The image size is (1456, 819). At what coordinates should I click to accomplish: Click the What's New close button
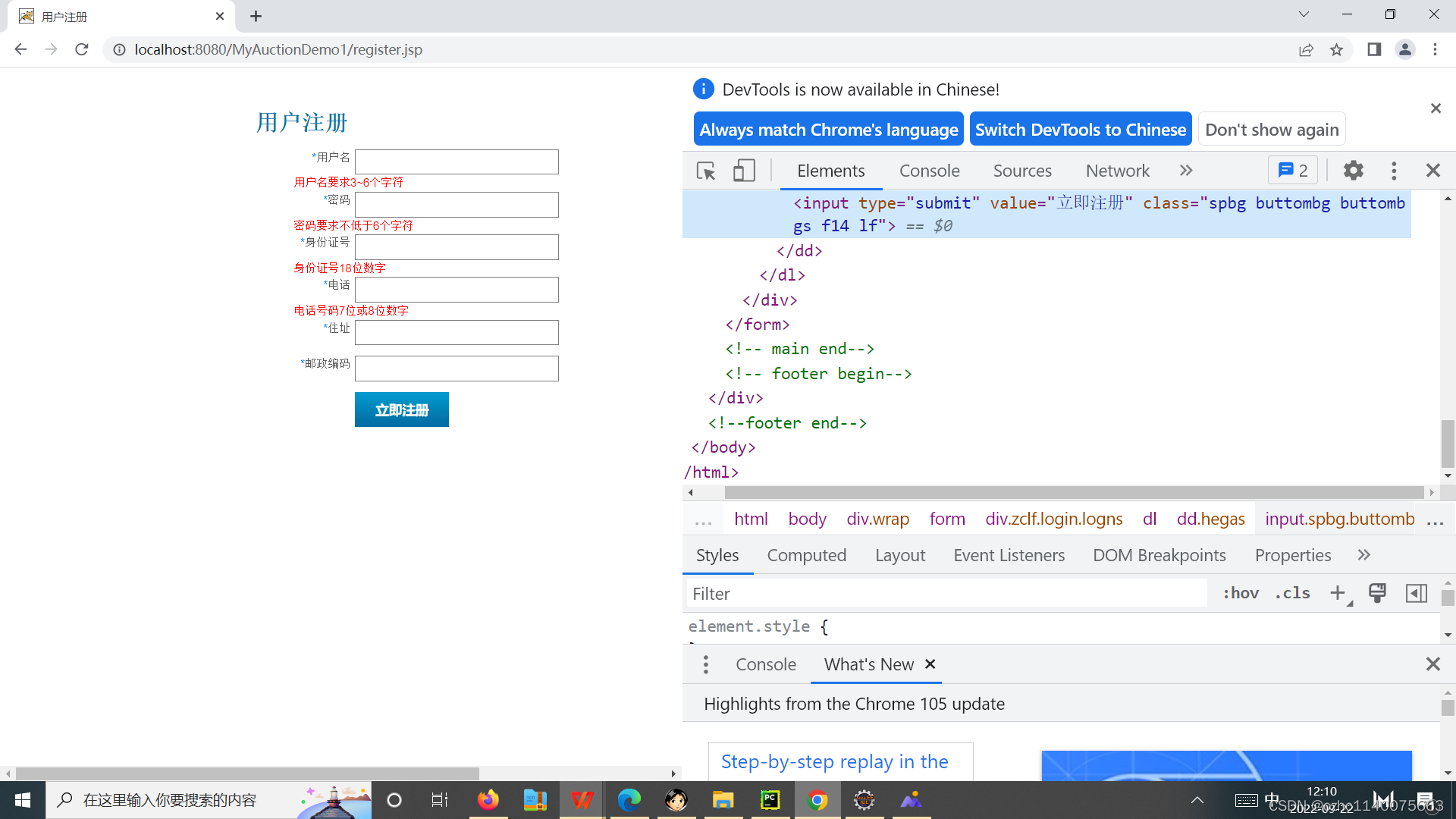[930, 664]
